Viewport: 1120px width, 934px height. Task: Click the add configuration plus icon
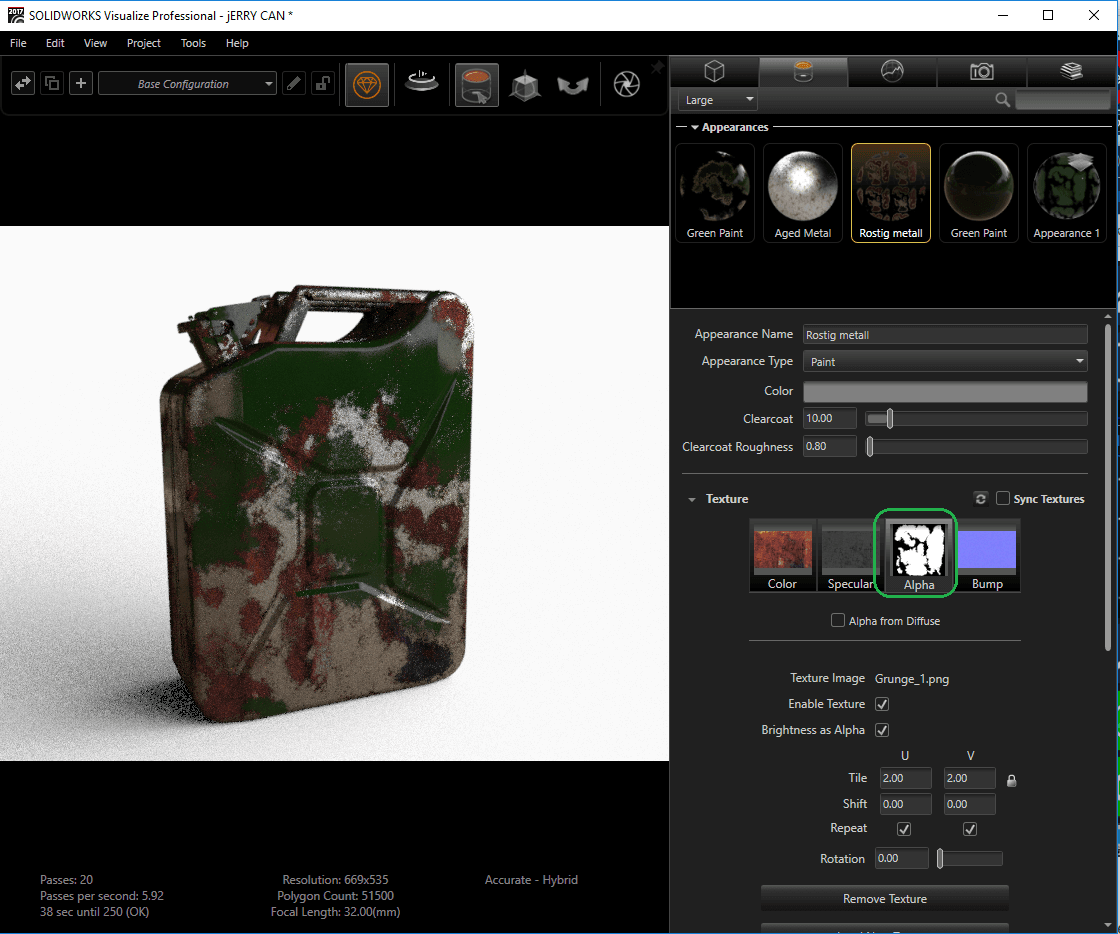pyautogui.click(x=81, y=84)
